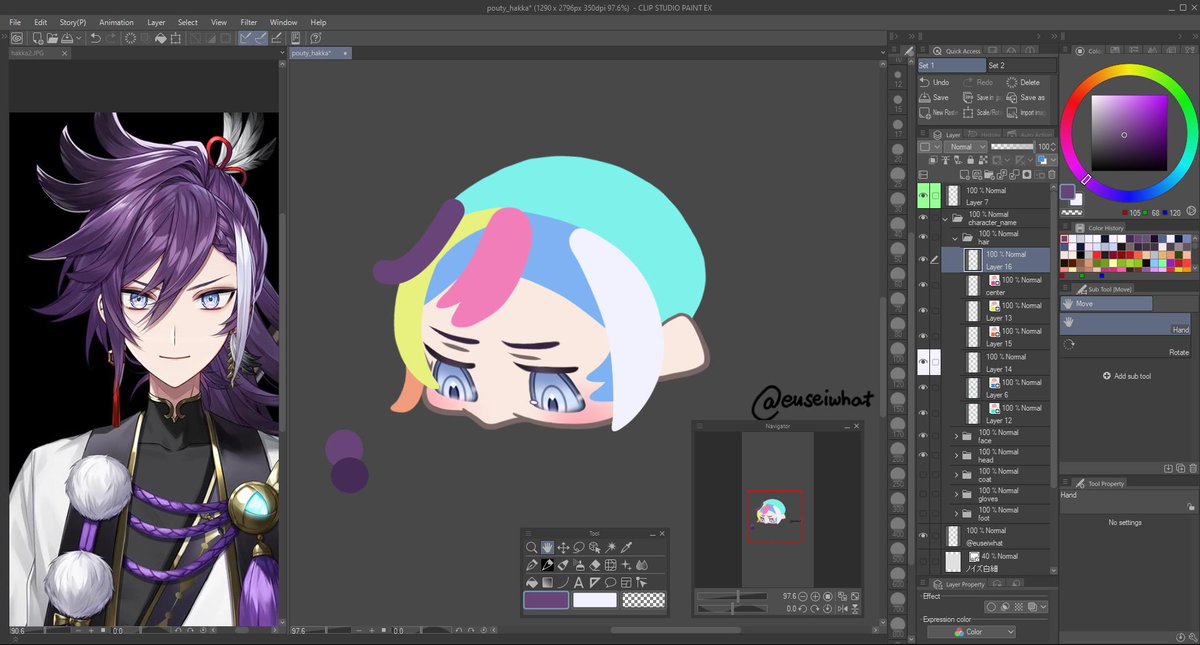The width and height of the screenshot is (1200, 645).
Task: Open the File menu
Action: [15, 22]
